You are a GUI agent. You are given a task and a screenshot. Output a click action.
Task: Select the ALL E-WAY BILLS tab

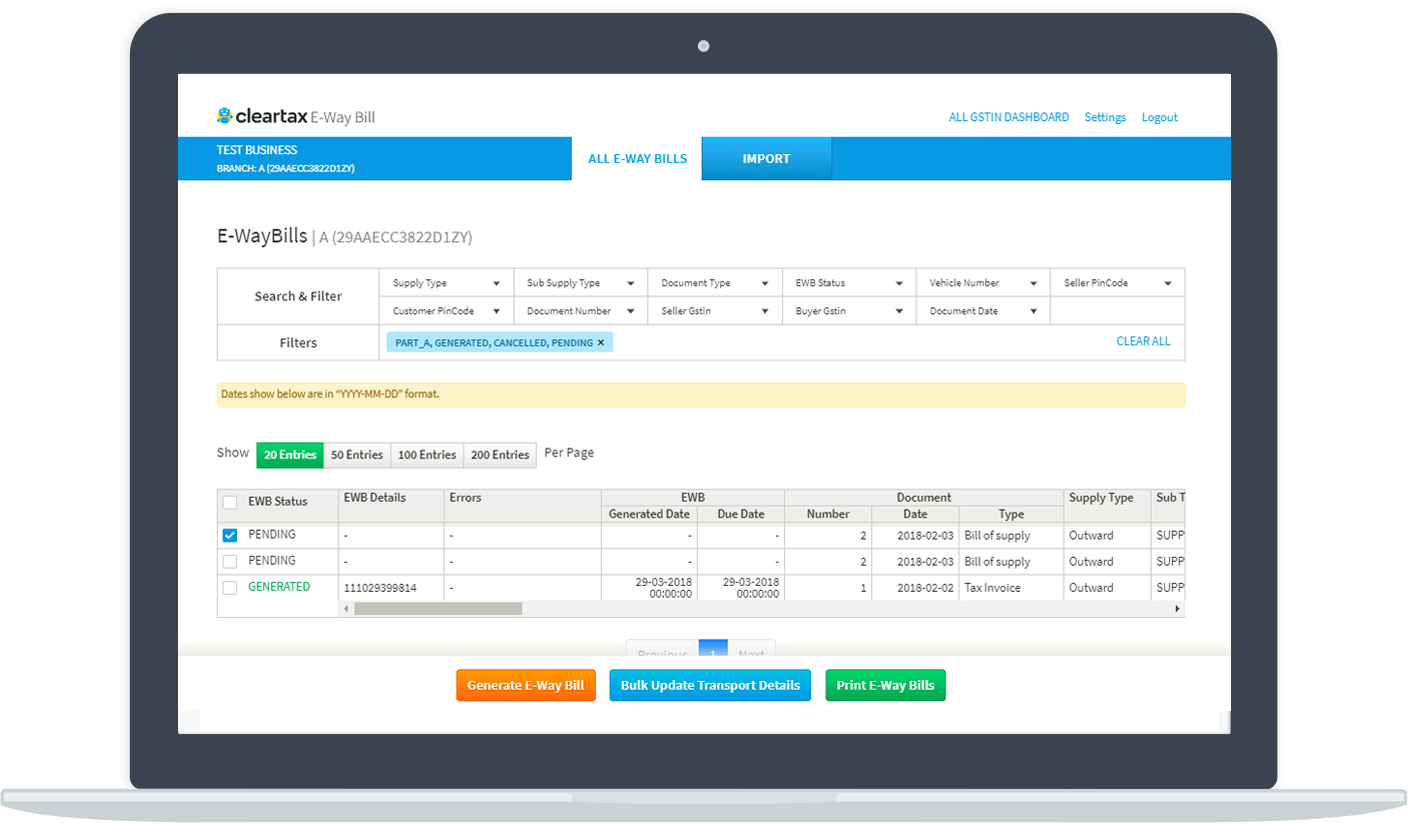point(637,158)
